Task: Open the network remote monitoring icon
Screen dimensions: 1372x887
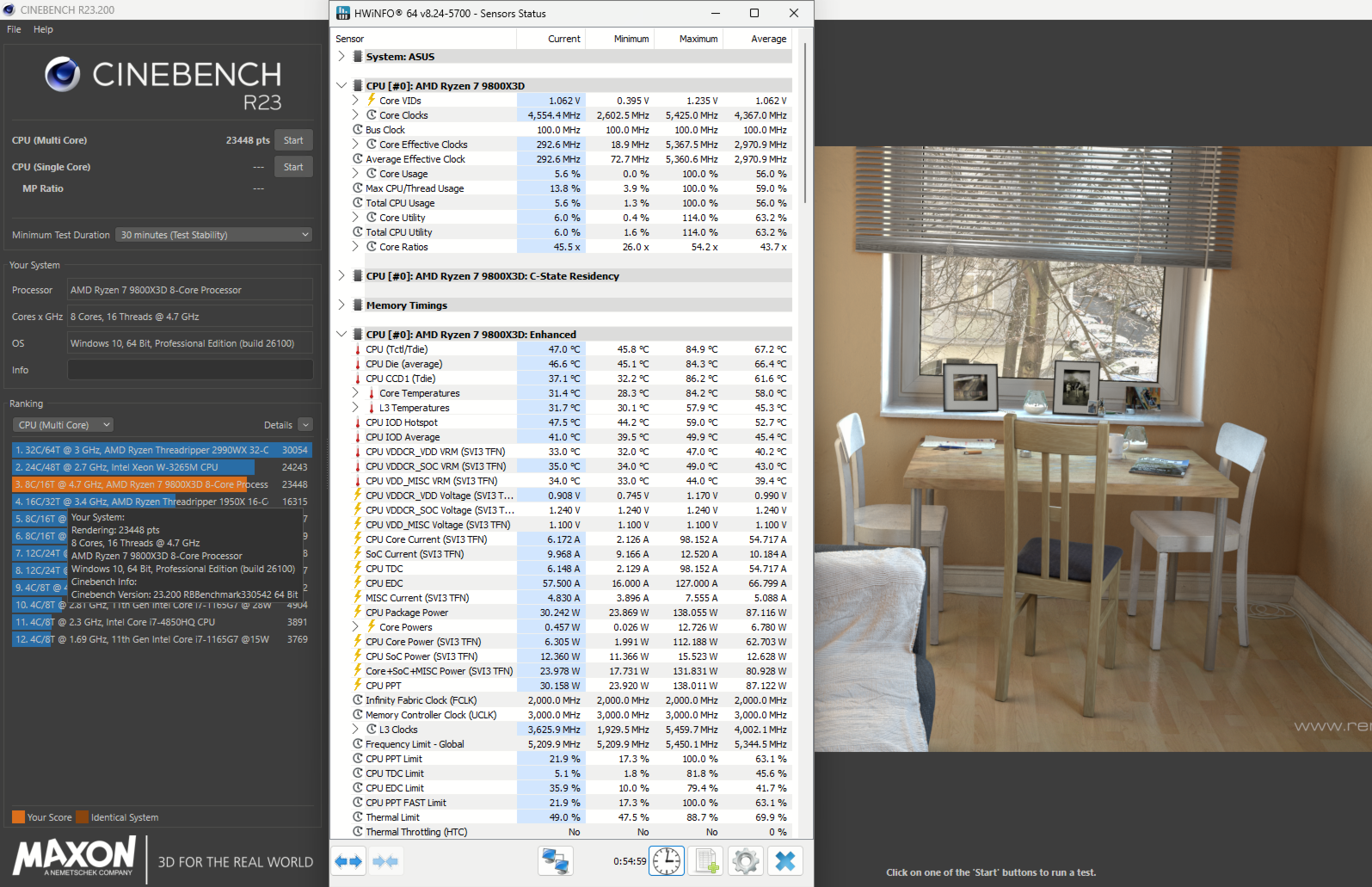Action: coord(555,861)
